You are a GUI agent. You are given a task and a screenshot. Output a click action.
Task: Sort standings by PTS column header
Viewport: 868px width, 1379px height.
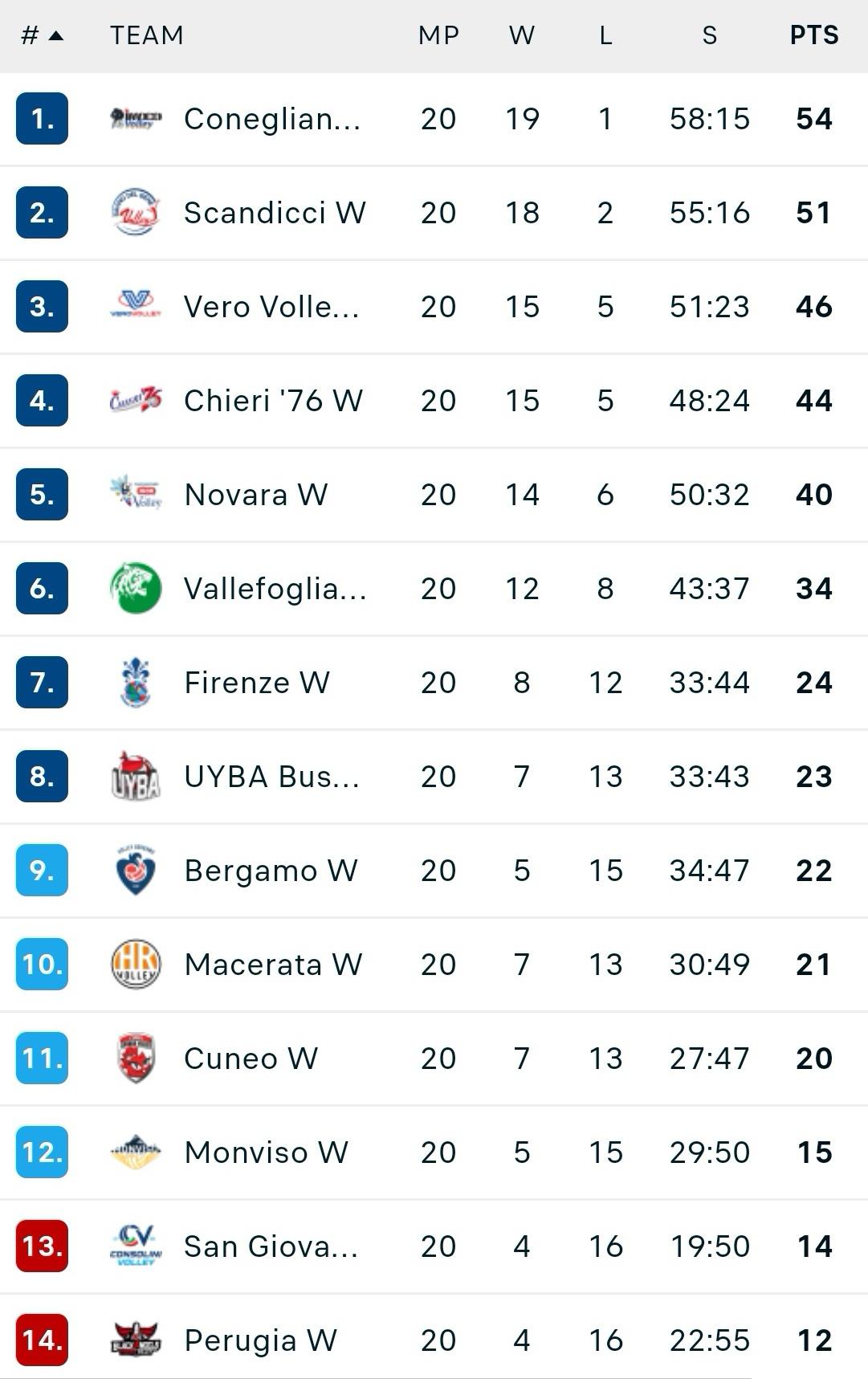(814, 35)
